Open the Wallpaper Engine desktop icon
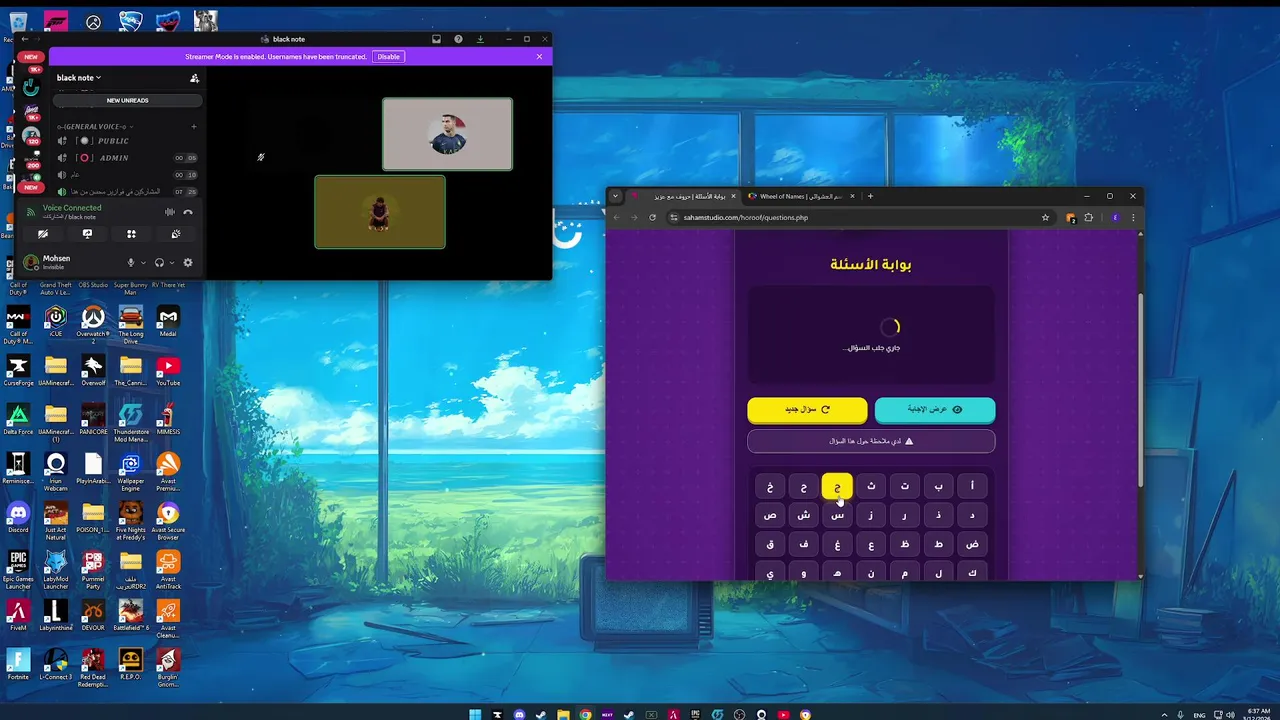The image size is (1280, 720). tap(130, 468)
